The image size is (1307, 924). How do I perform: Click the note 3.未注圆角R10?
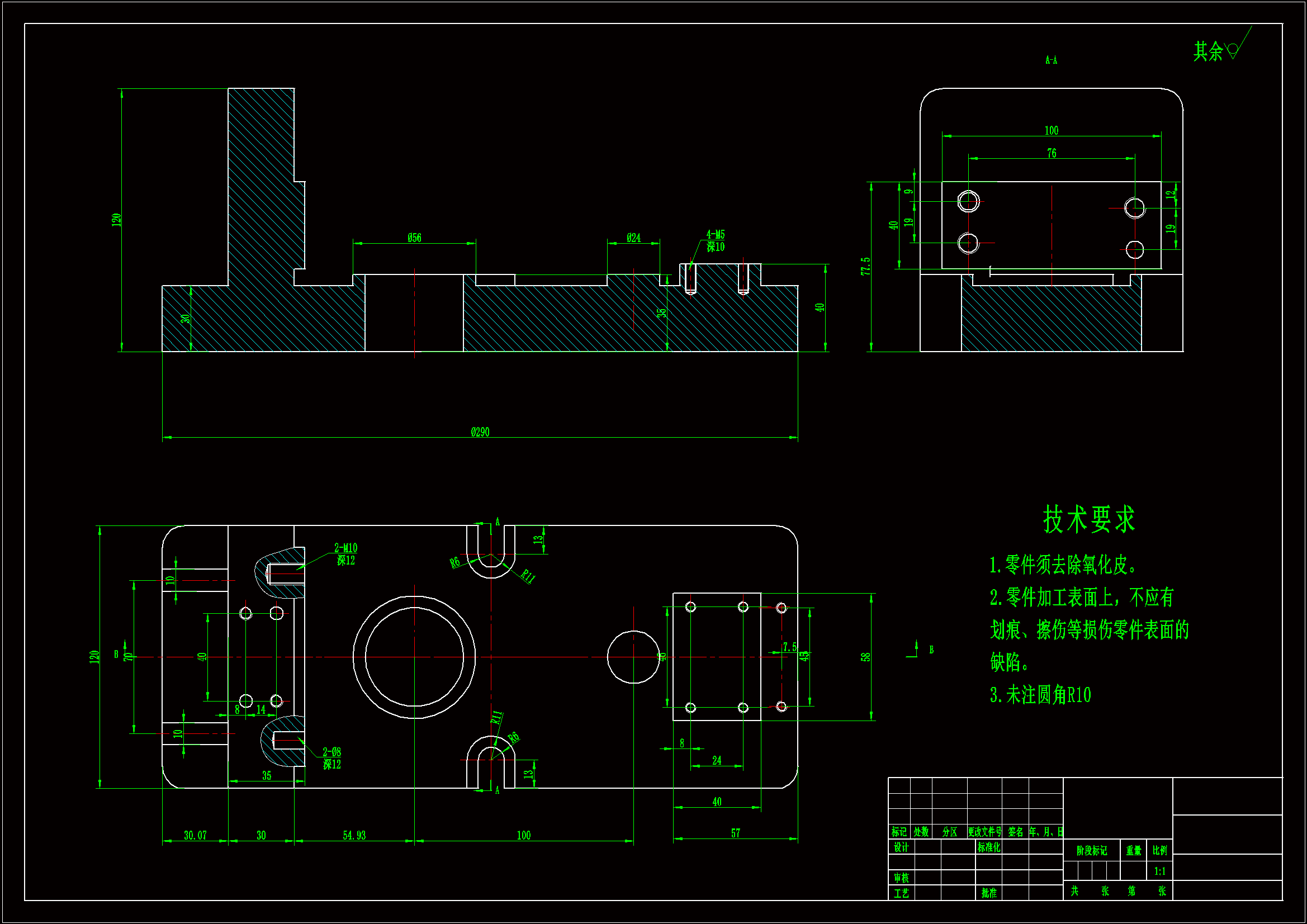(x=1039, y=695)
